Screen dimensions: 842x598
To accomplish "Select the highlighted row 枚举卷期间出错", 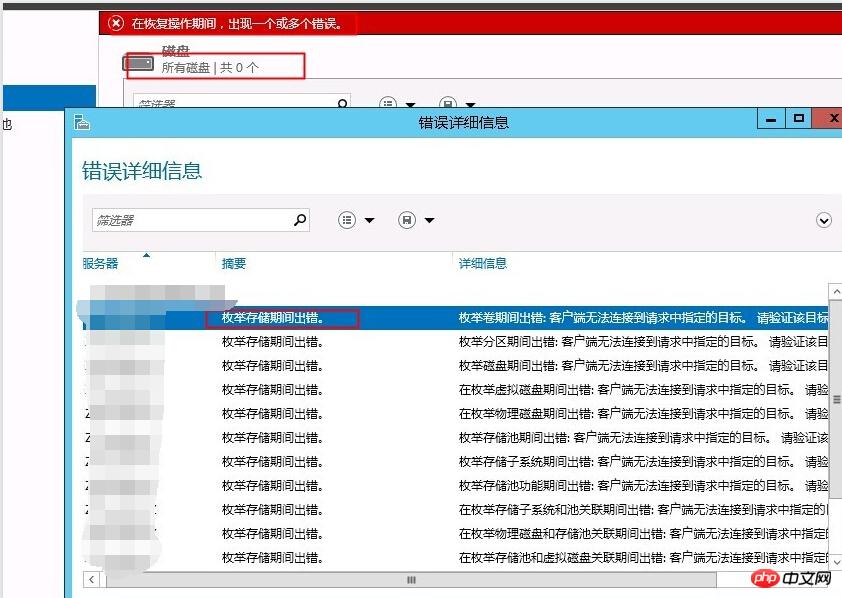I will (x=455, y=318).
